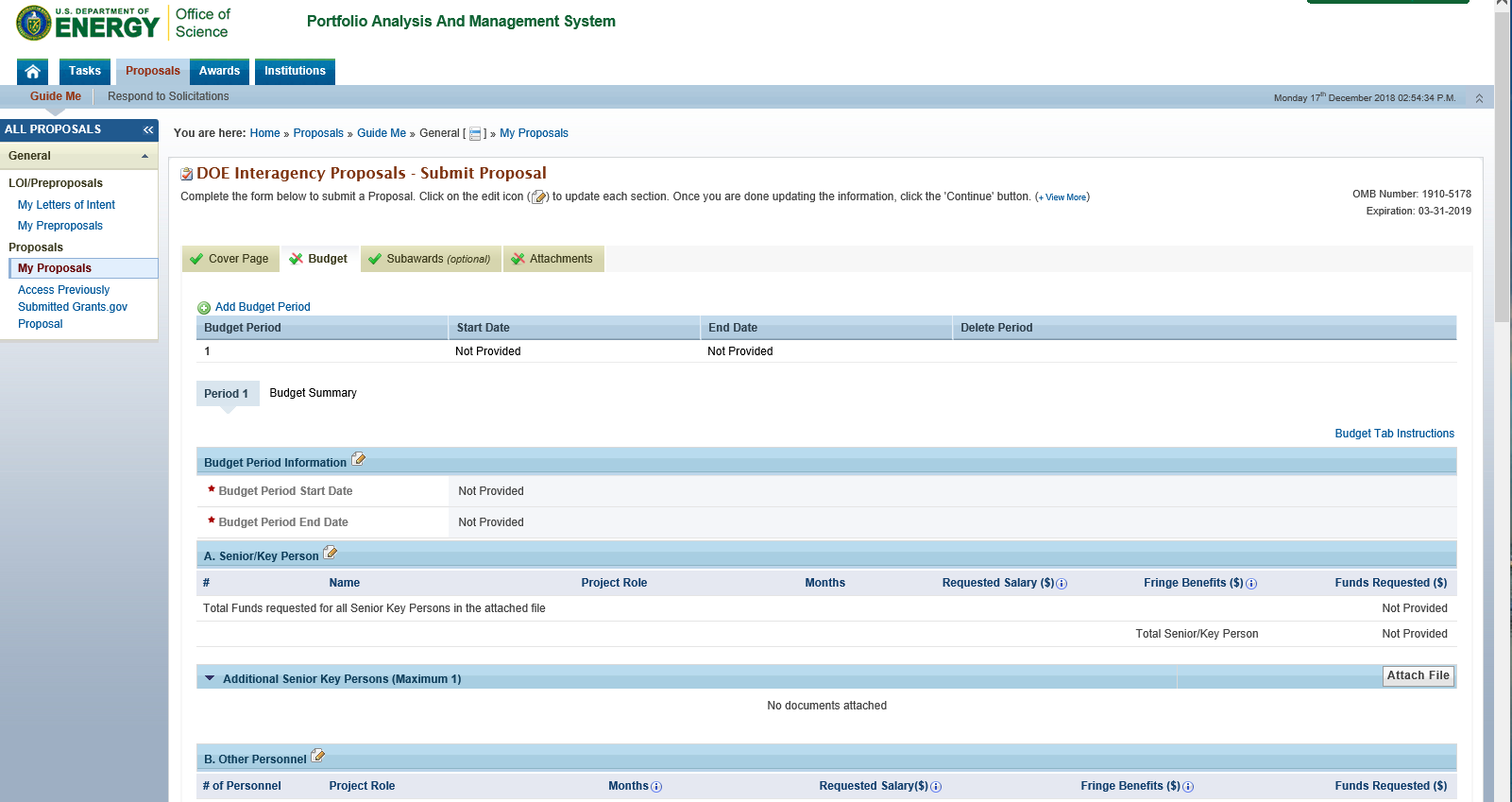Collapse Additional Senior Key Persons section
The height and width of the screenshot is (802, 1512).
click(x=210, y=678)
